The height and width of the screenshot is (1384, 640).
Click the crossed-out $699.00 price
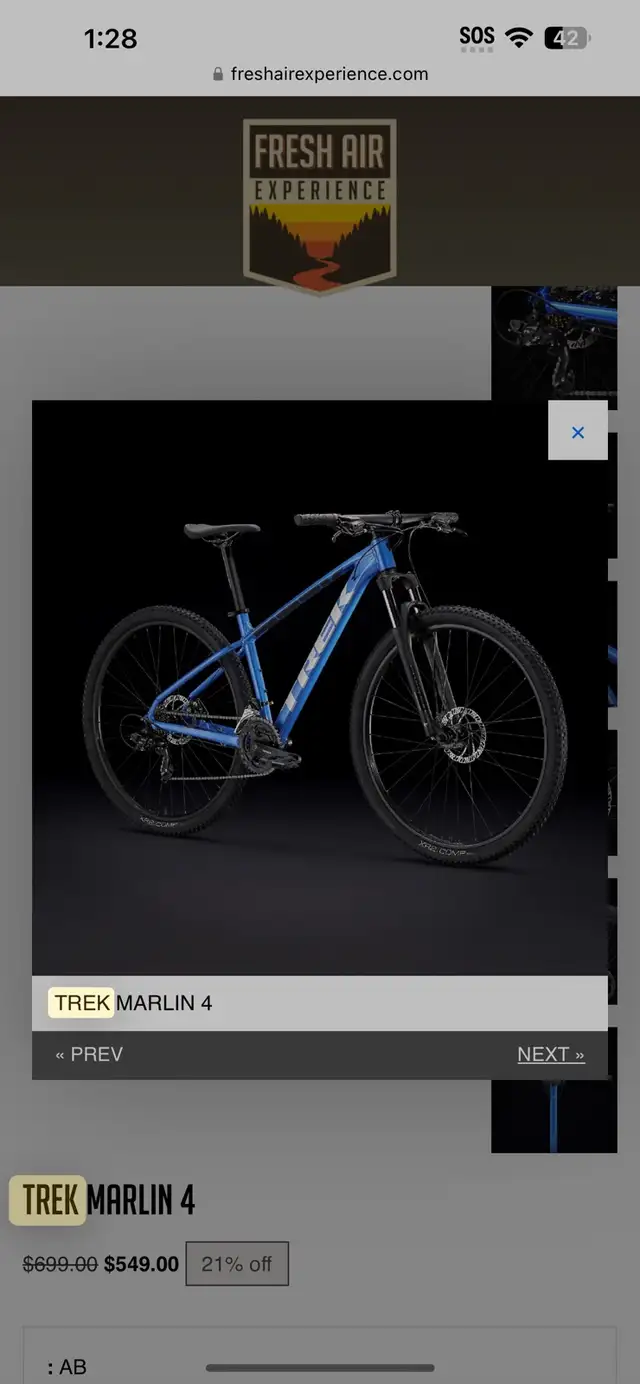[60, 1264]
